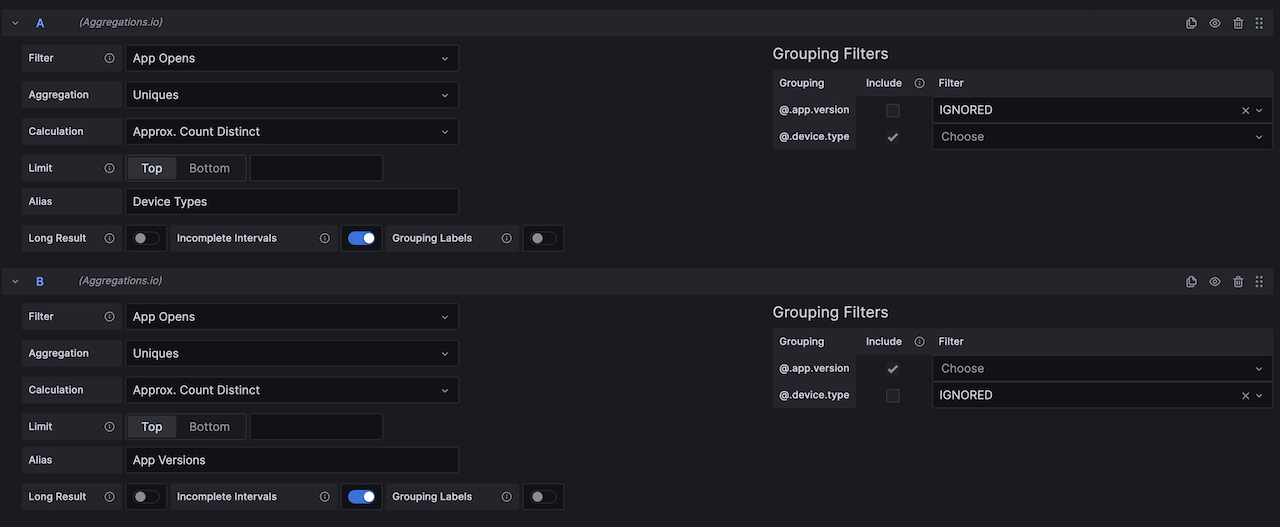Image resolution: width=1280 pixels, height=527 pixels.
Task: Enable Grouping Labels toggle in query B
Action: 543,497
